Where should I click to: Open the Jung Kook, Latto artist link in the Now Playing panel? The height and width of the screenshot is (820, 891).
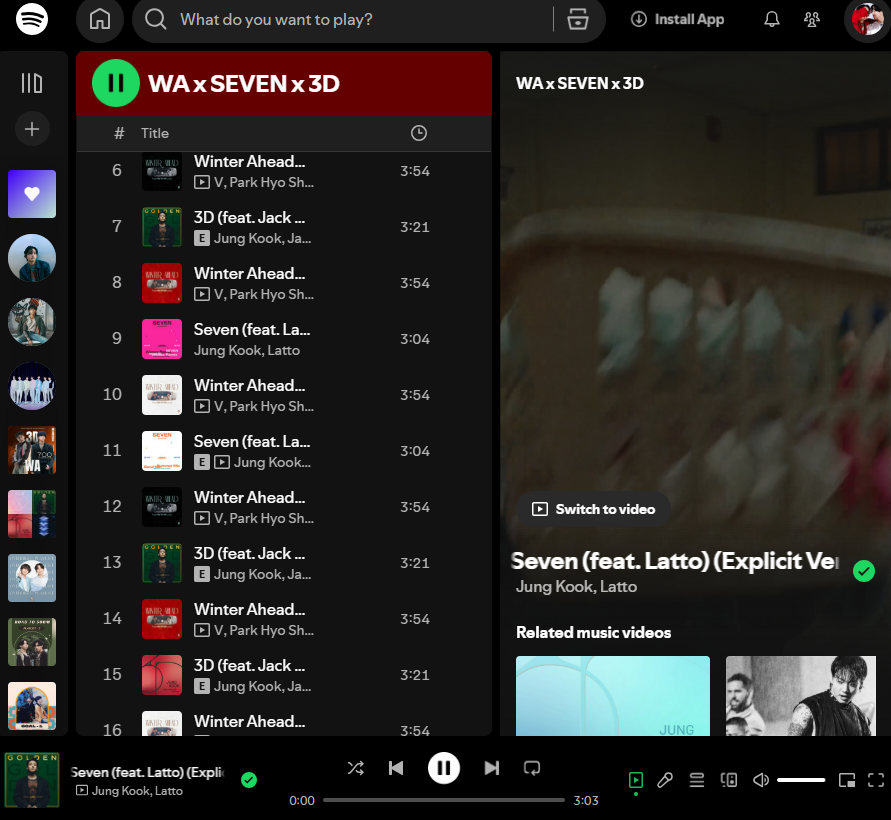tap(576, 586)
